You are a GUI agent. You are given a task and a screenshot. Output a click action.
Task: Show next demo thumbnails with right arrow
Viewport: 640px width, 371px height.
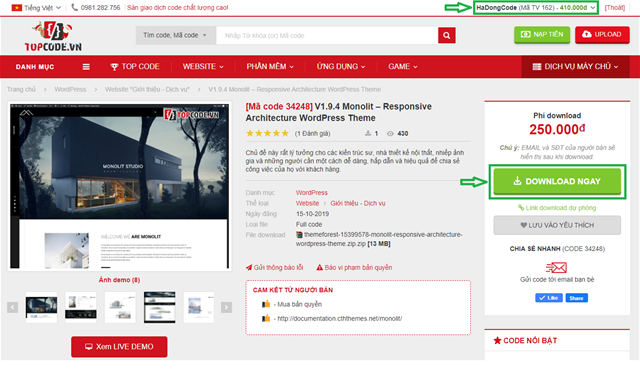227,307
